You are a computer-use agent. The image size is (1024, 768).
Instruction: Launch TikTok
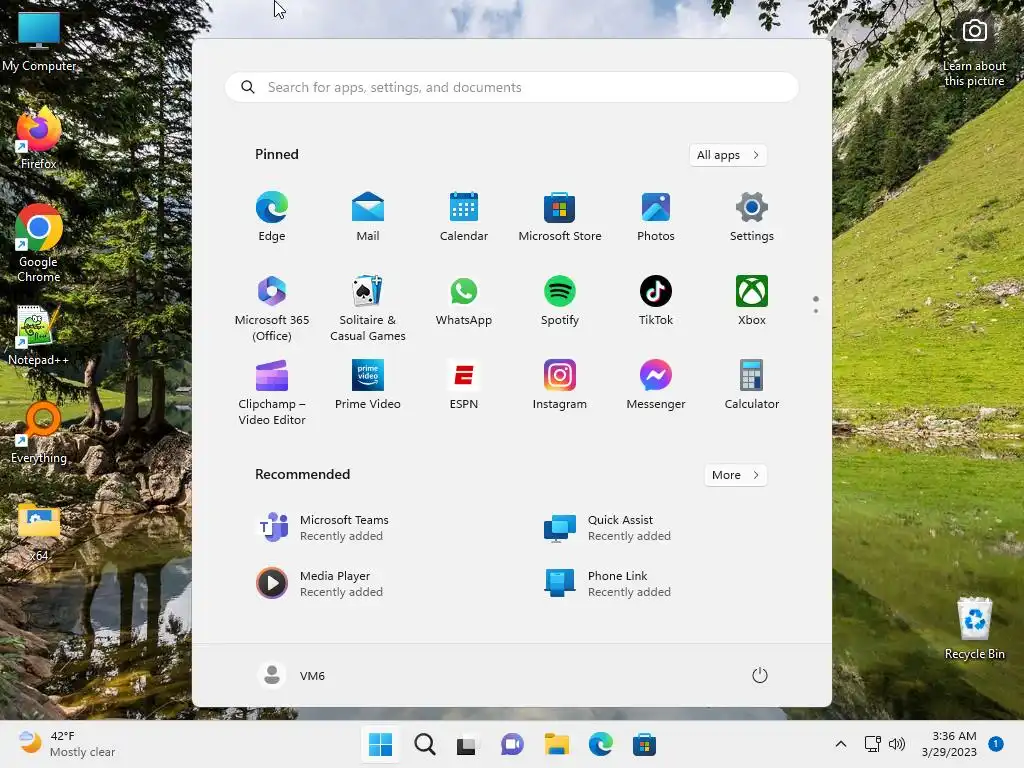(x=656, y=300)
